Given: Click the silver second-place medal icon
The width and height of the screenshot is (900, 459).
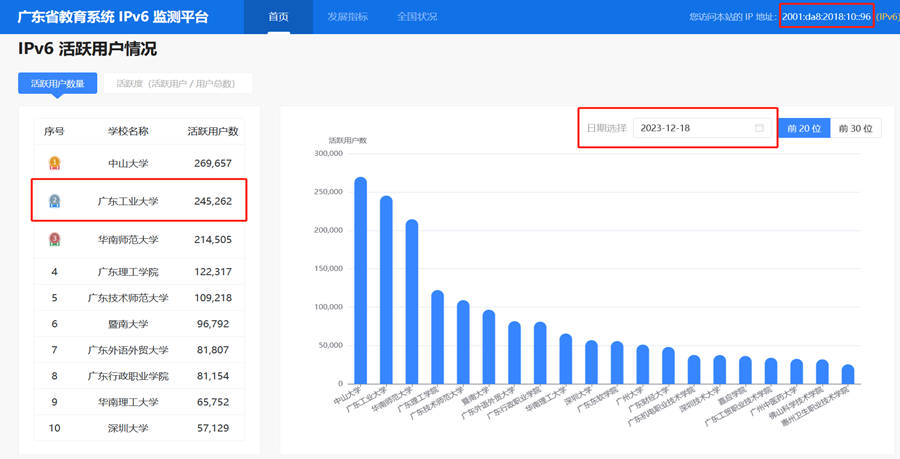Looking at the screenshot, I should click(54, 201).
